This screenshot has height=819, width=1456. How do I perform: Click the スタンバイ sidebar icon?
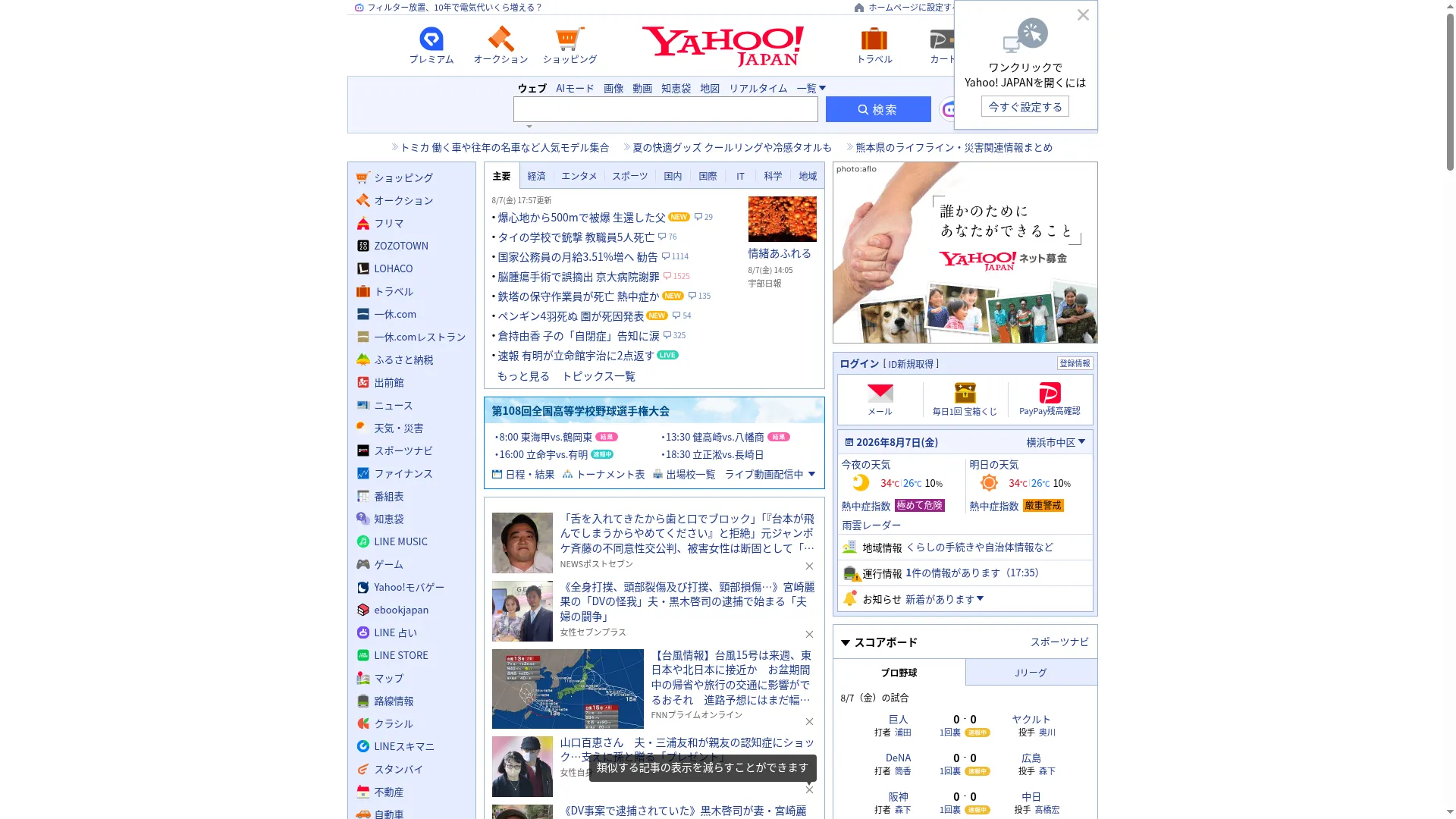[363, 769]
